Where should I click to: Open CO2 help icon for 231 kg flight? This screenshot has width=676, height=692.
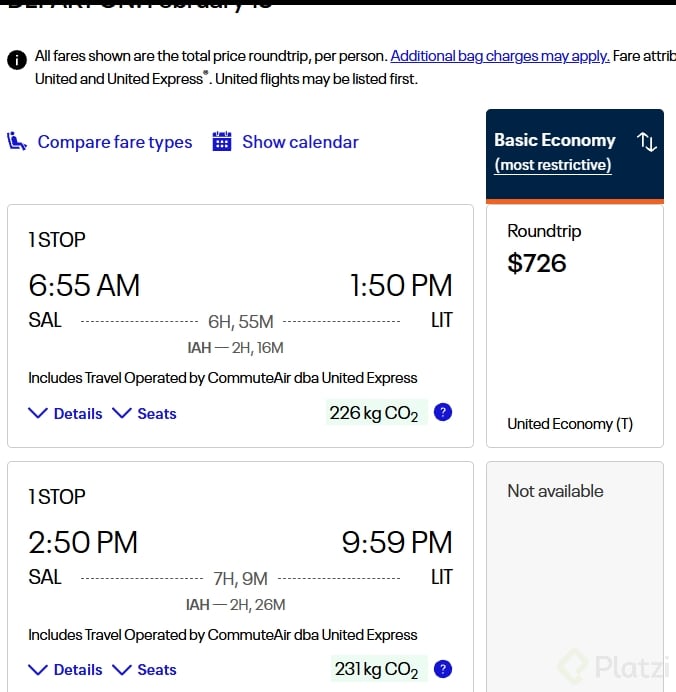443,669
